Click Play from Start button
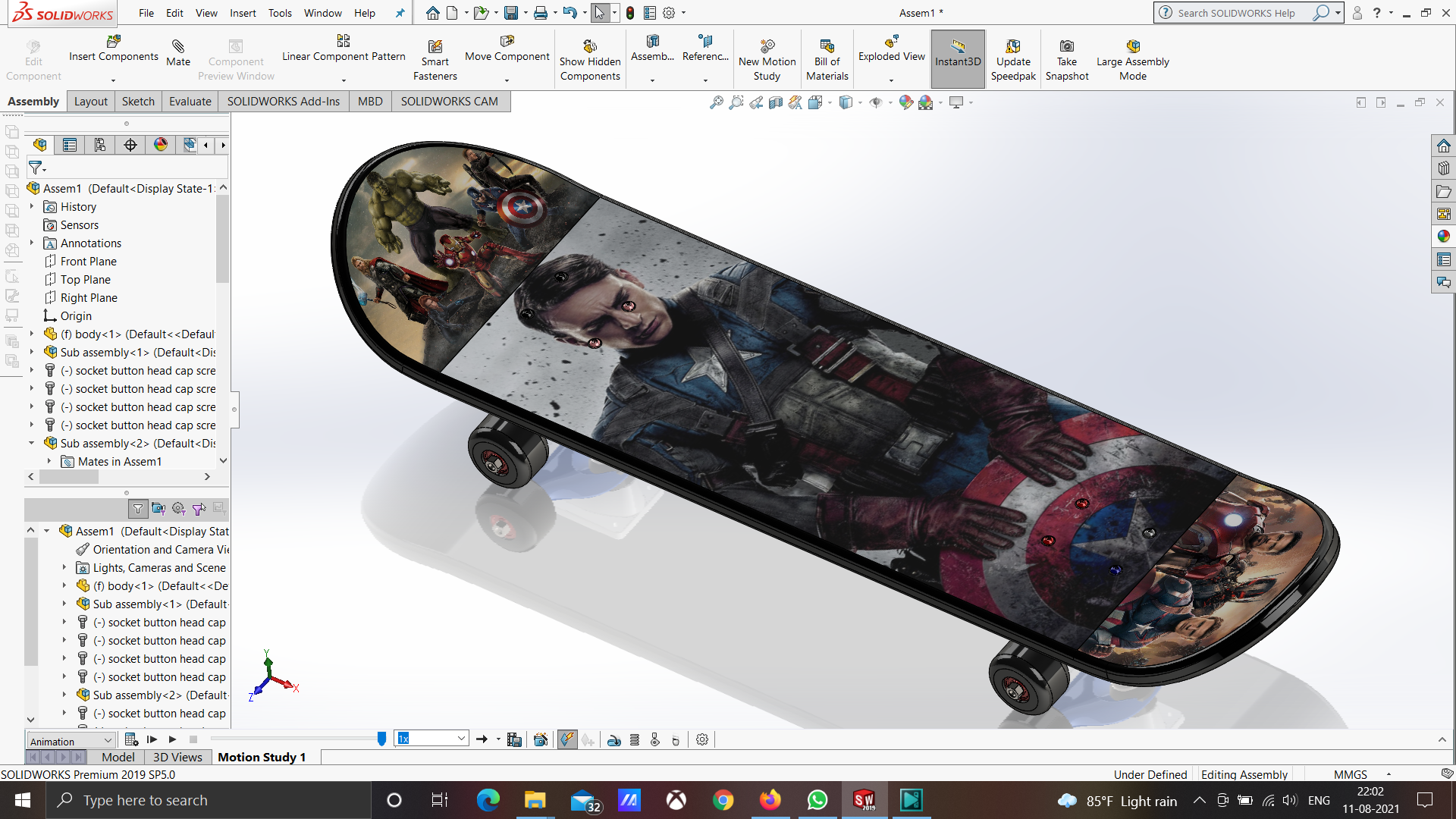The width and height of the screenshot is (1456, 819). coord(152,739)
